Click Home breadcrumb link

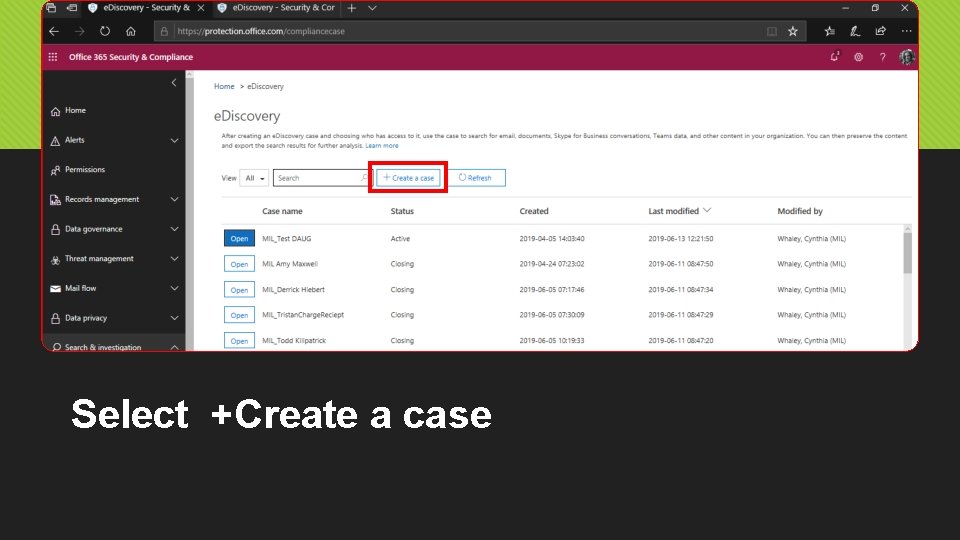(224, 86)
